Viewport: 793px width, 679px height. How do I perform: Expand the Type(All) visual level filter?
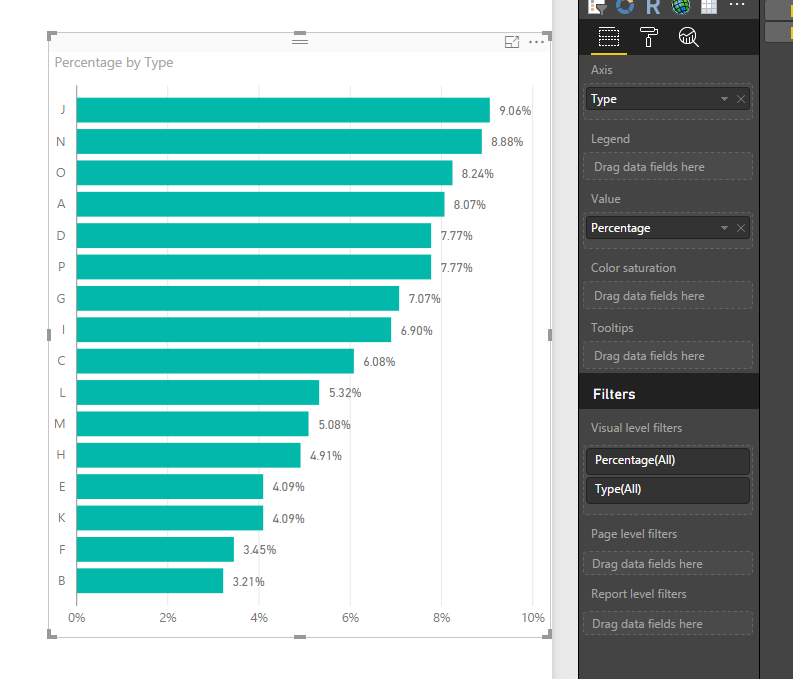tap(668, 490)
